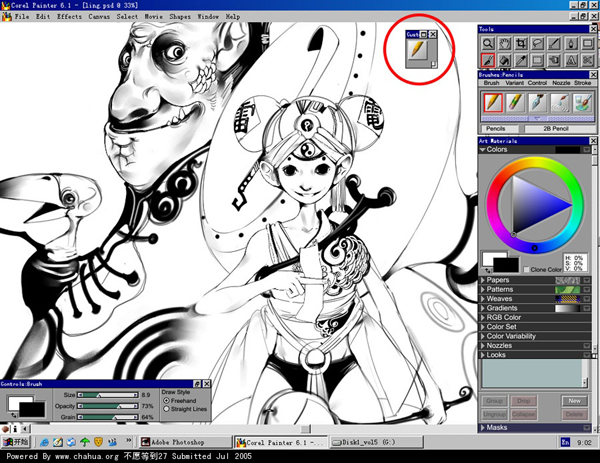600x463 pixels.
Task: Click the taskbar quick launch overflow chevron
Action: coord(129,440)
